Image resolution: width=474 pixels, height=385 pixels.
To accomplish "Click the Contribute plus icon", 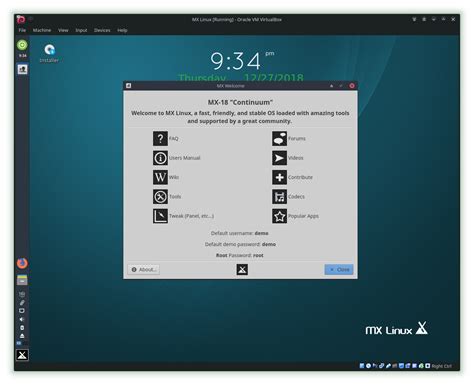I will point(279,177).
